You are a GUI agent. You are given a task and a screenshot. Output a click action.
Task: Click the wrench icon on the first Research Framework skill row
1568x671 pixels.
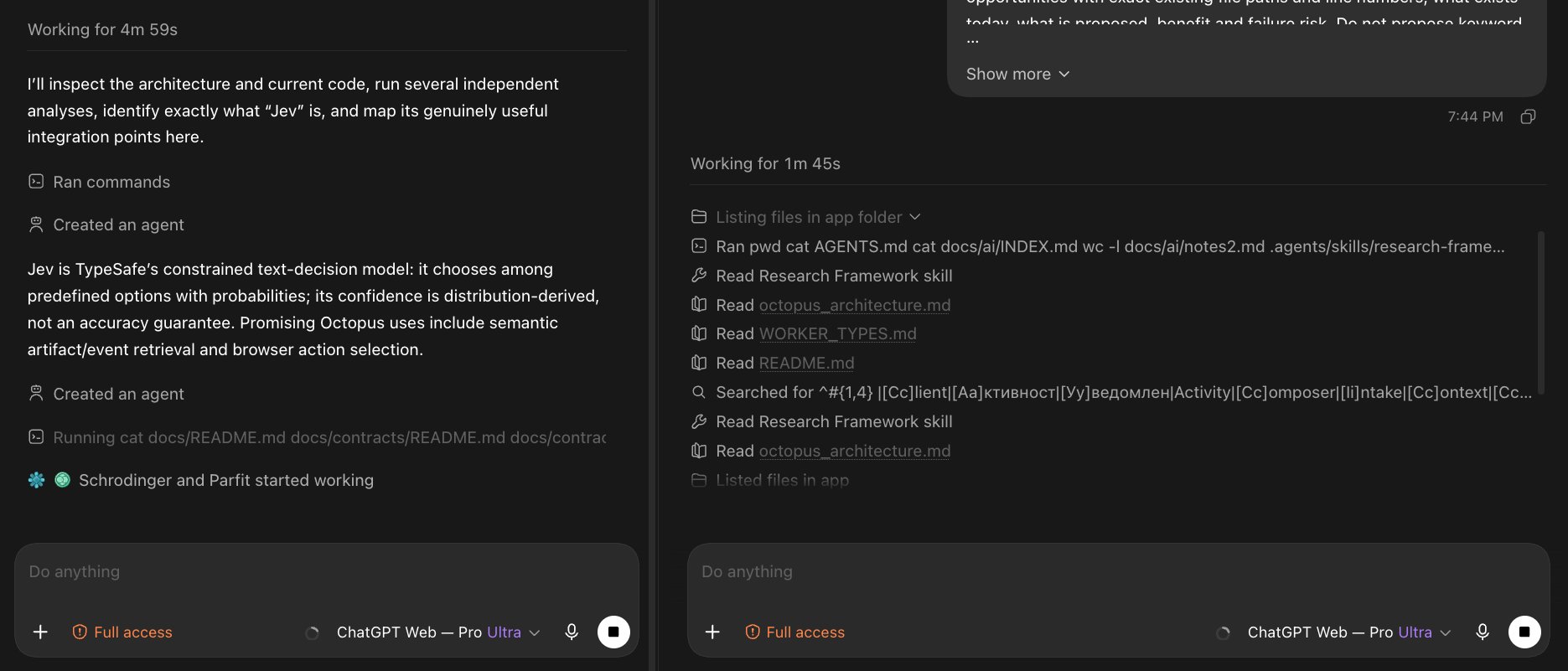click(x=699, y=276)
